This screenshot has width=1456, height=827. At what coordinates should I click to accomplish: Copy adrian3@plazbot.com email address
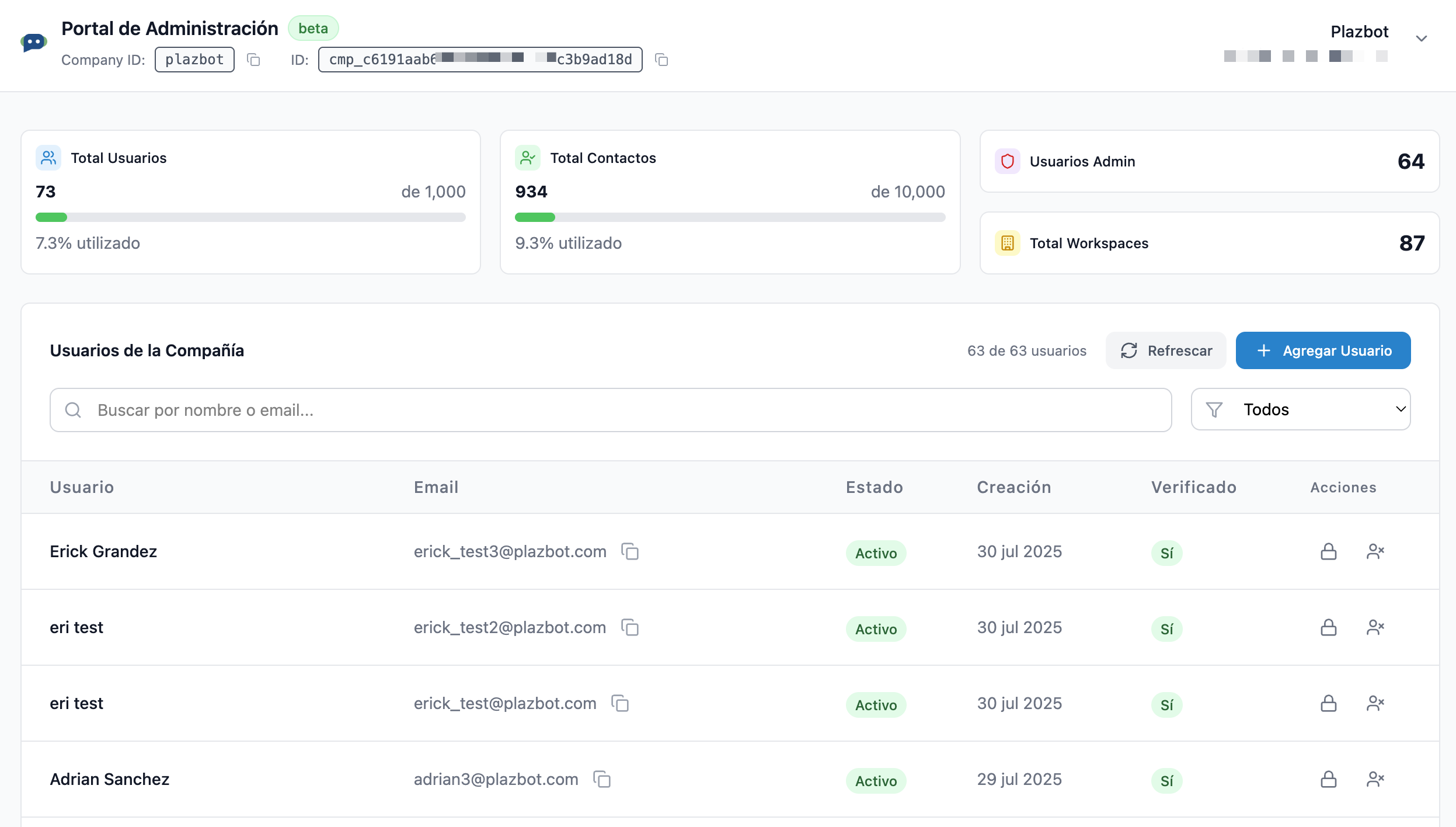tap(602, 779)
